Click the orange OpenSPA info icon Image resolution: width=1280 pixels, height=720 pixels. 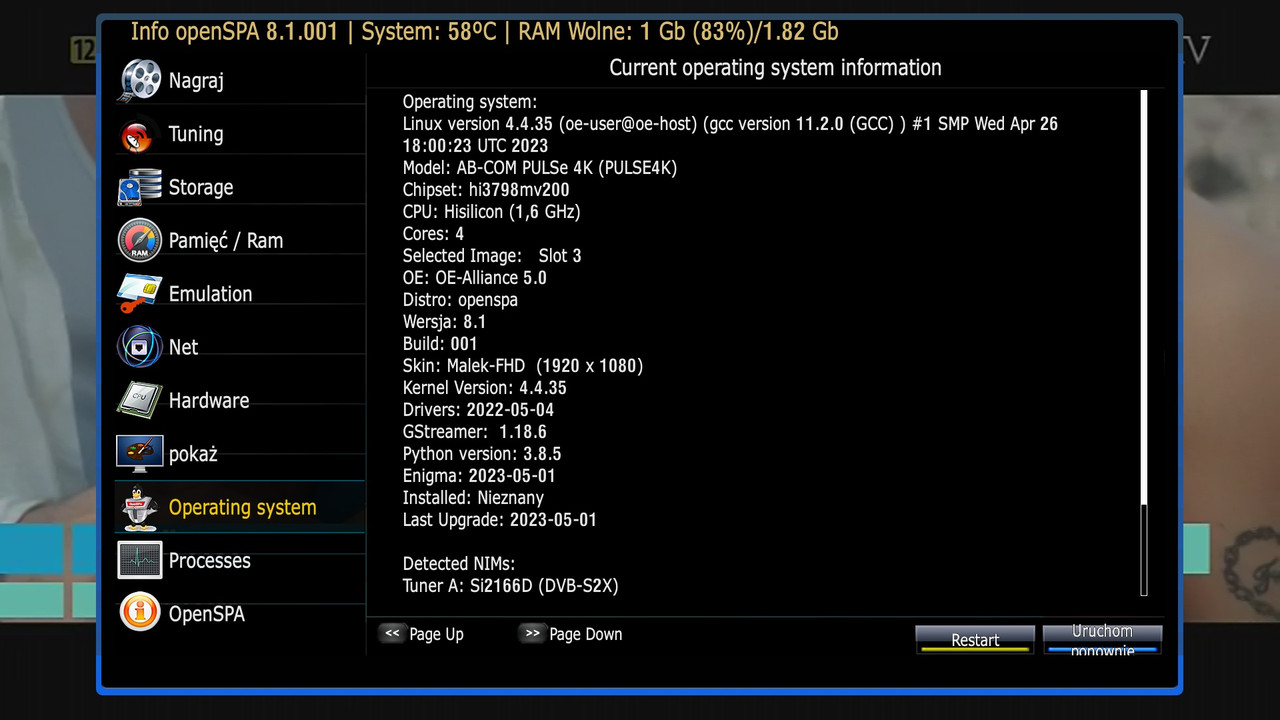pyautogui.click(x=139, y=613)
